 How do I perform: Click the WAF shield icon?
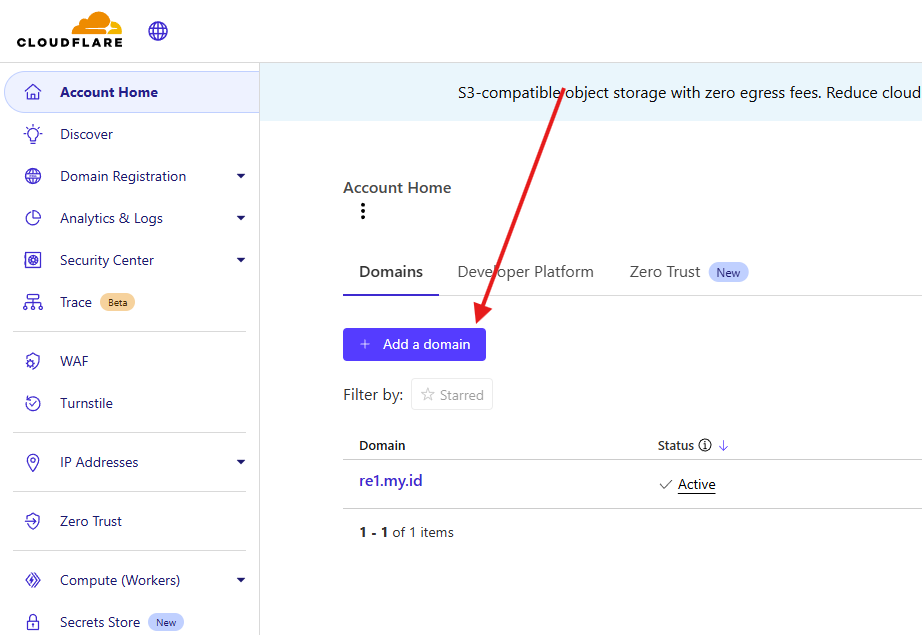(33, 361)
